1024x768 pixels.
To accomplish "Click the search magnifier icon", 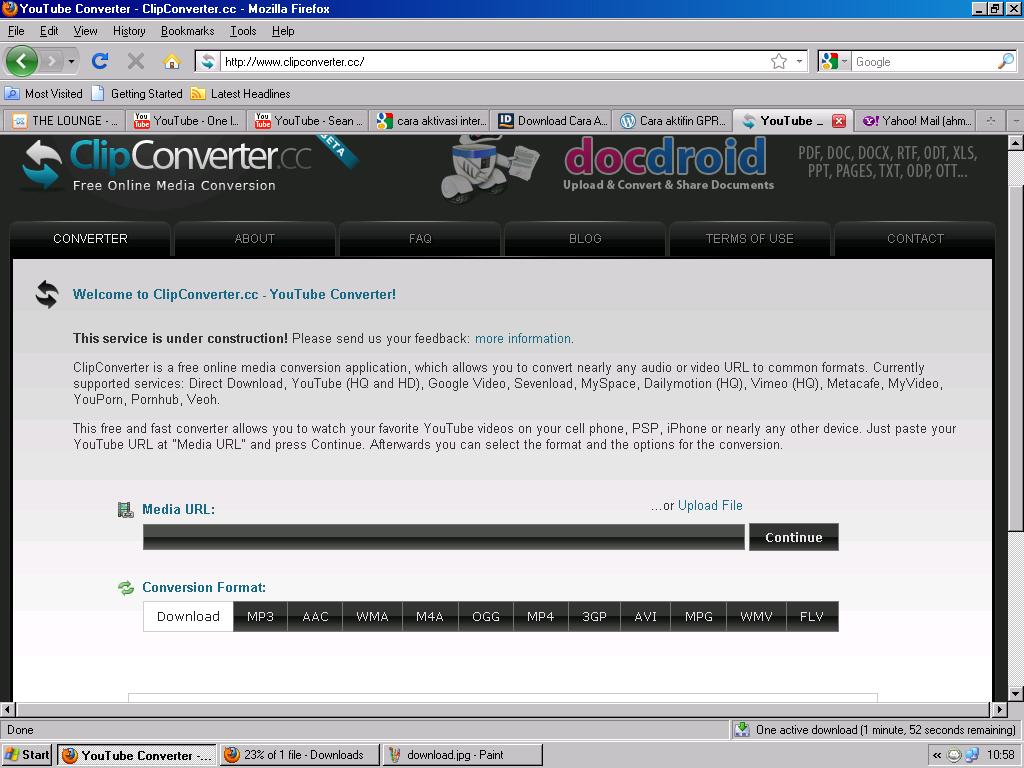I will coord(1006,61).
